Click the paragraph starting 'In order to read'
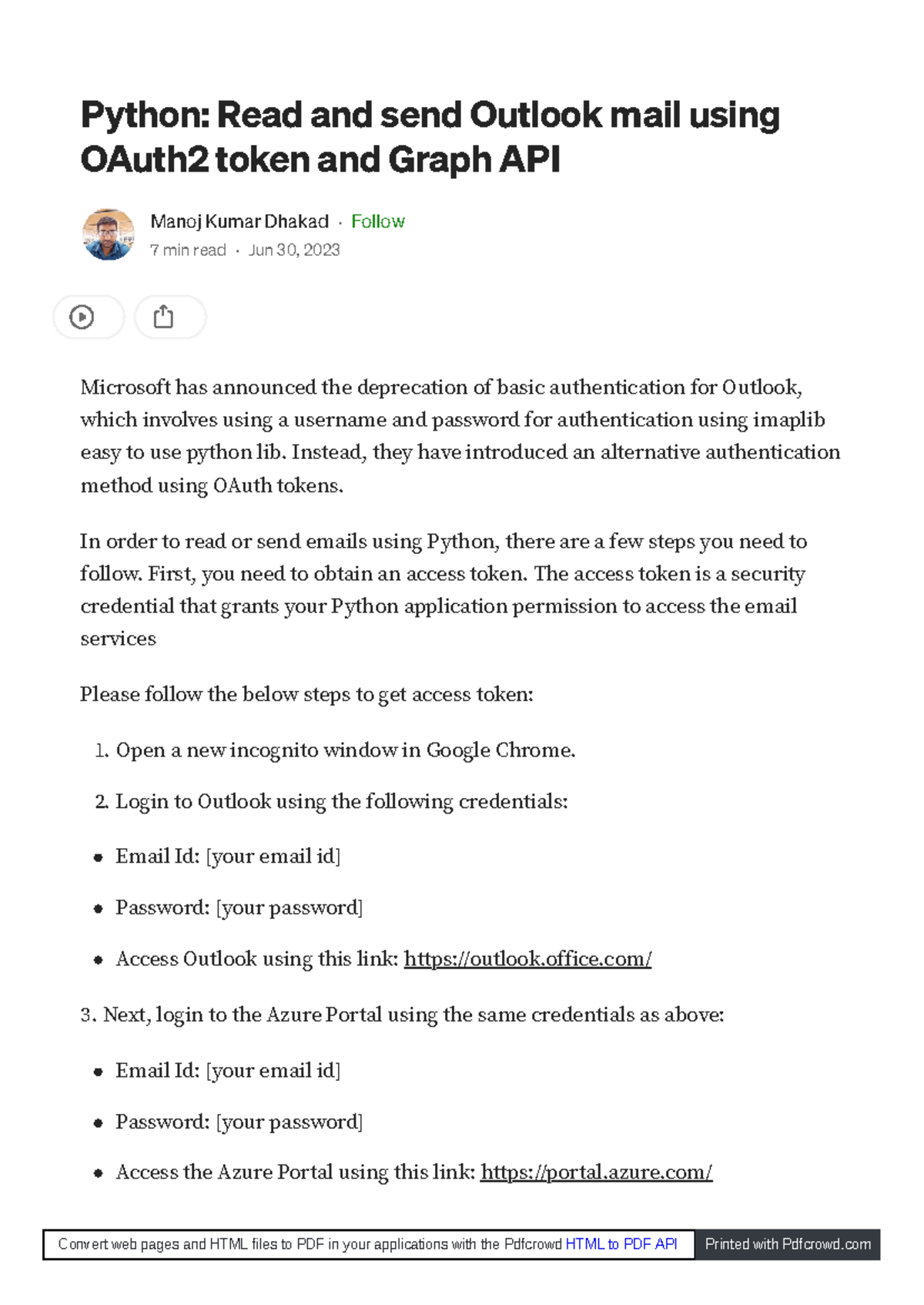Image resolution: width=924 pixels, height=1305 pixels. tap(443, 589)
